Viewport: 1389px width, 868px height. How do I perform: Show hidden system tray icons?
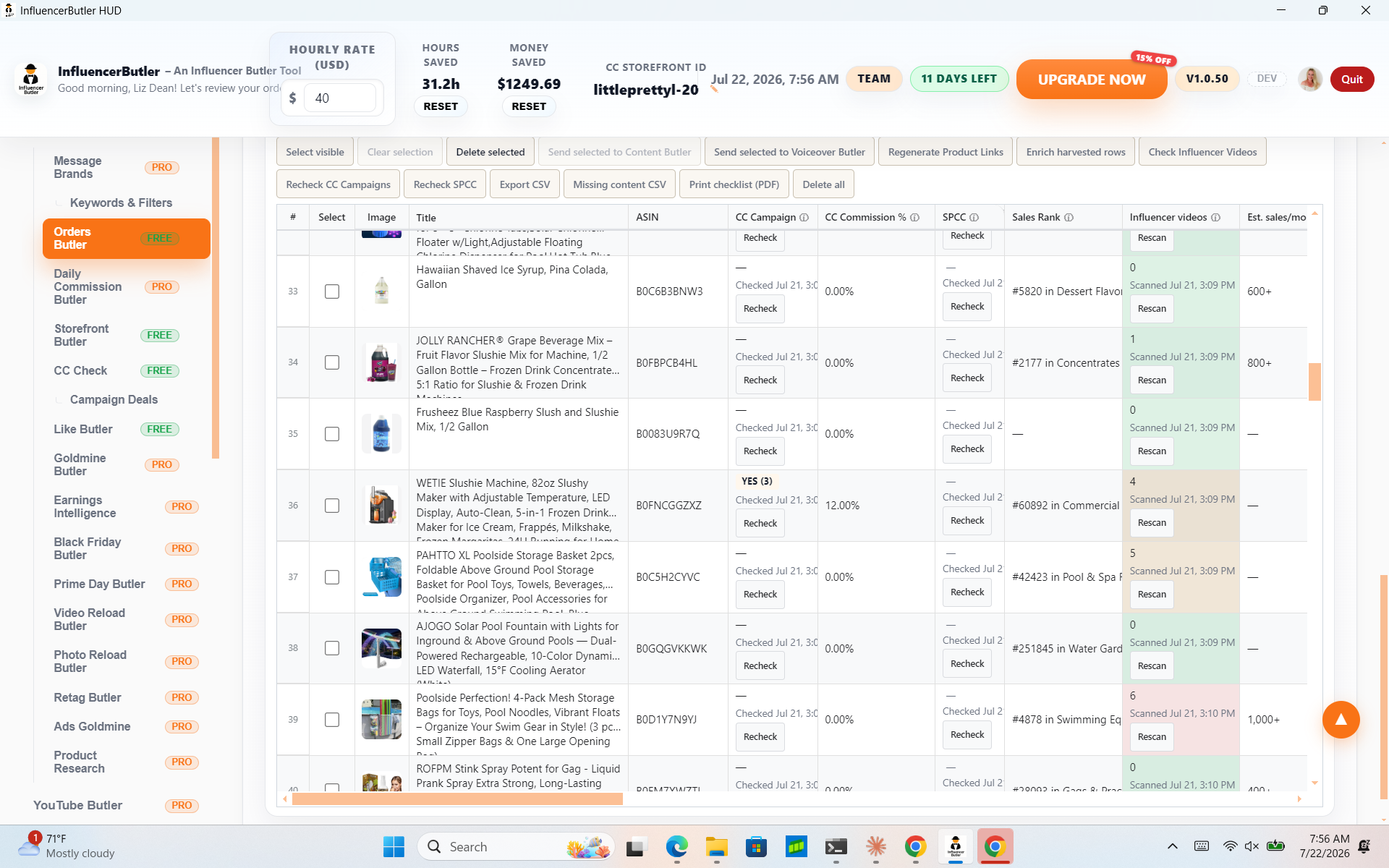[1172, 846]
